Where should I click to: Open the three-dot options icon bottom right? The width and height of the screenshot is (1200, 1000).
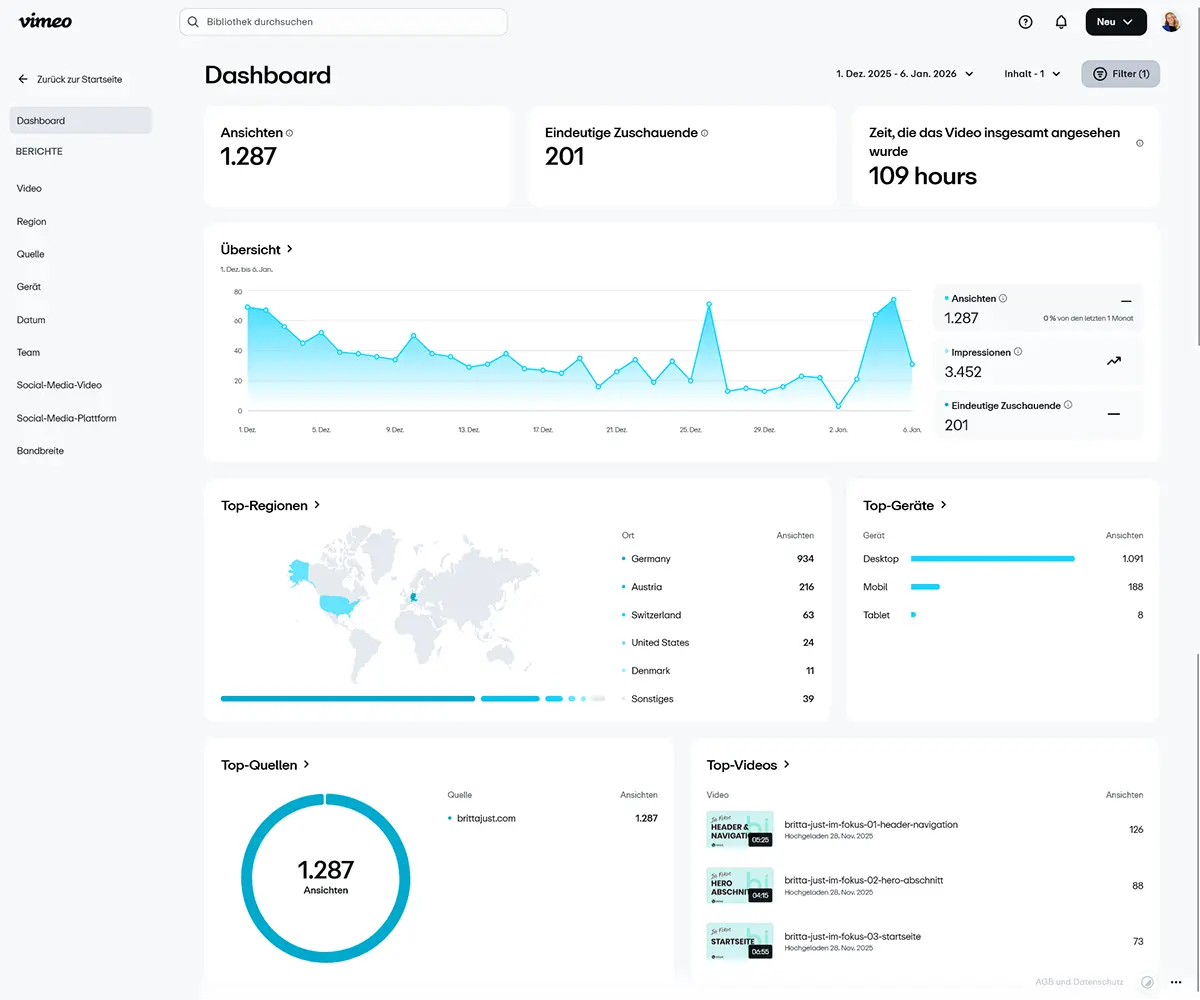[1175, 982]
